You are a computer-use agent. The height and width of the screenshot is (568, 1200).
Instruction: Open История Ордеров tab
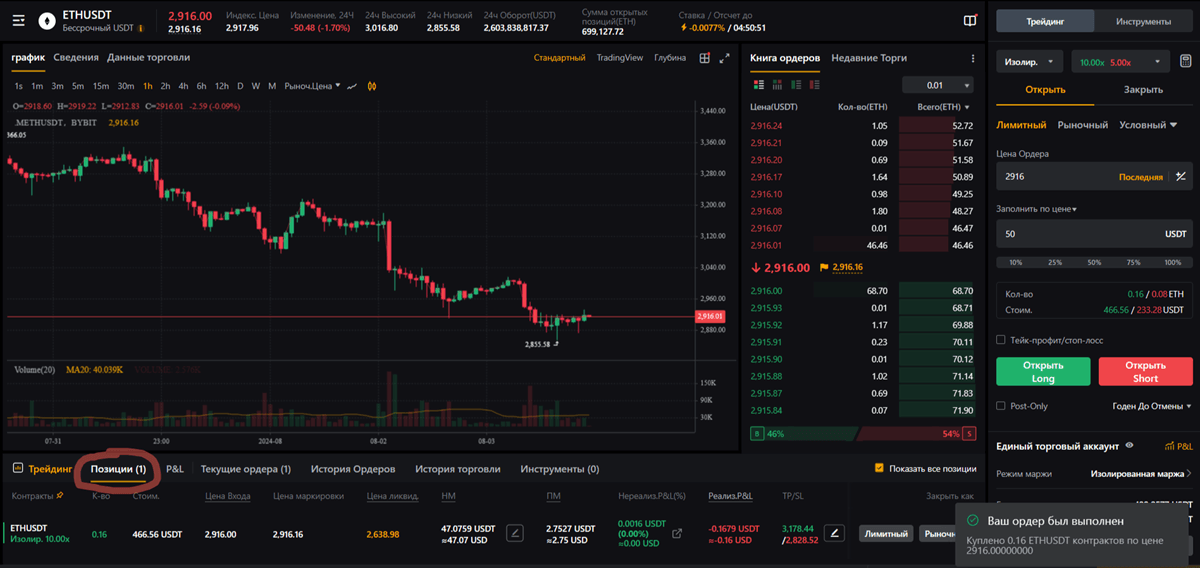[x=353, y=468]
